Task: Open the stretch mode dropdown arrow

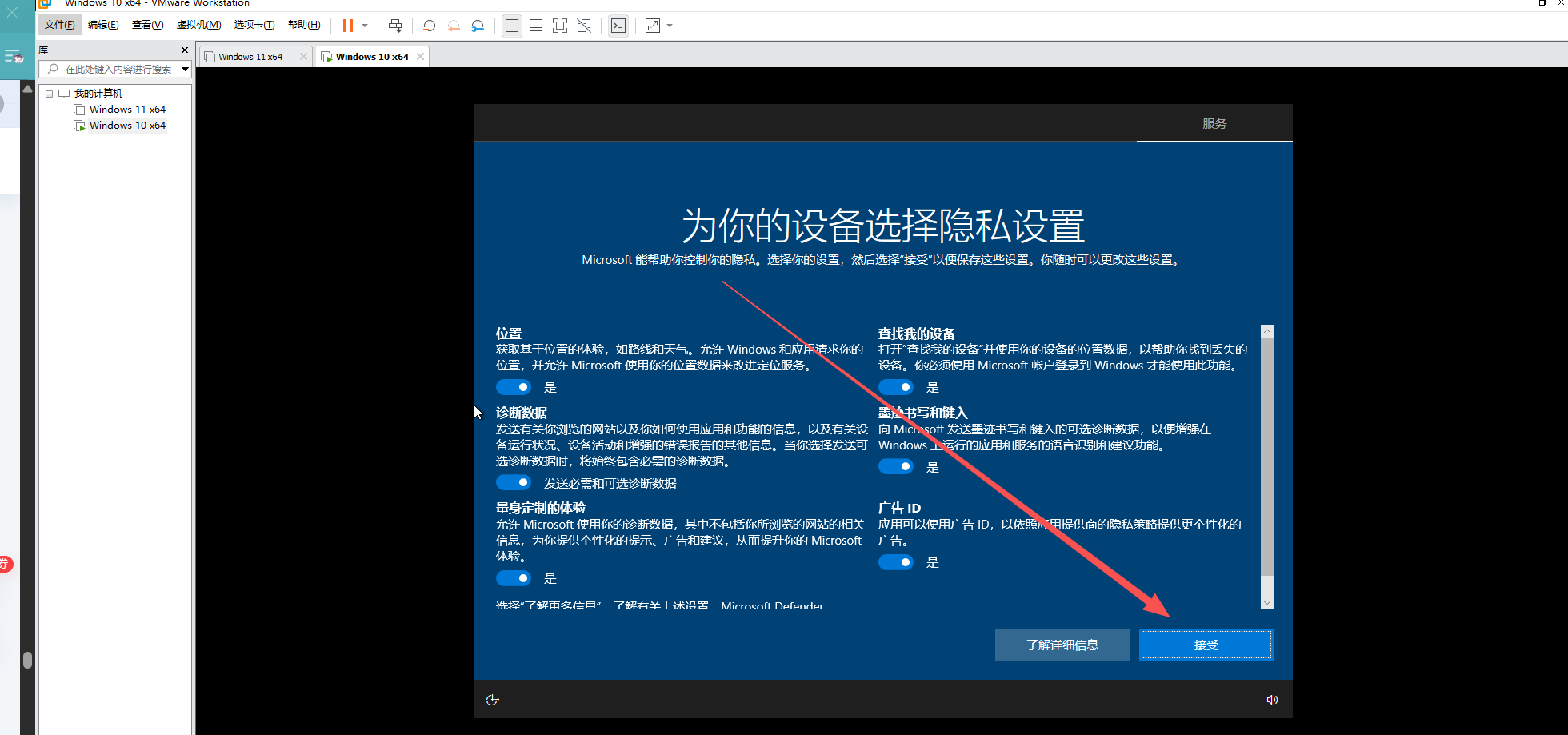Action: [x=670, y=26]
